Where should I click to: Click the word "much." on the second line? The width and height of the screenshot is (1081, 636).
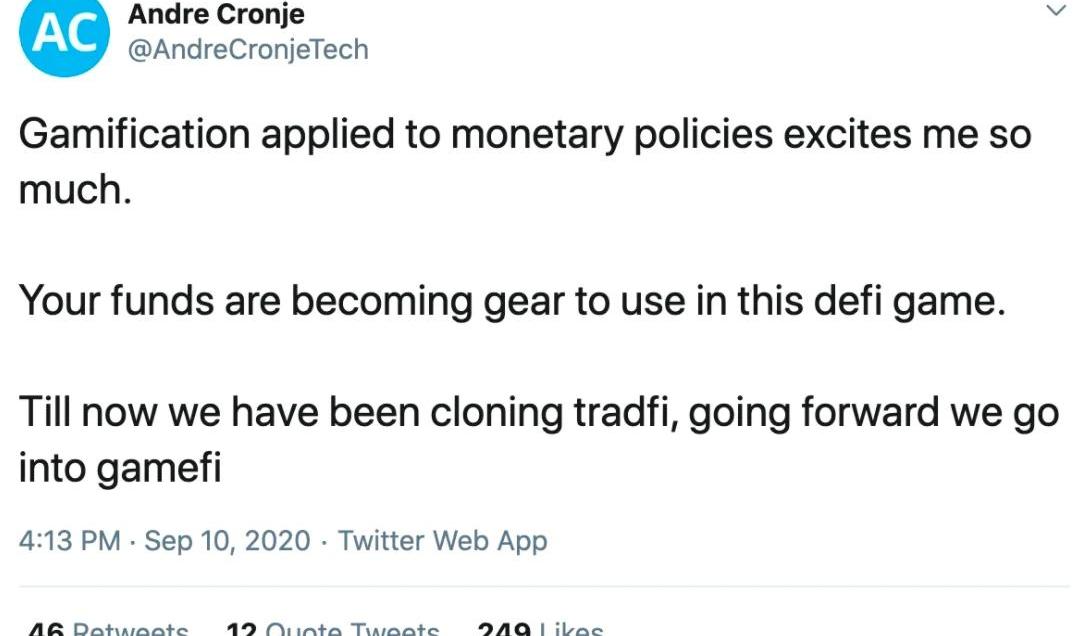click(x=75, y=189)
